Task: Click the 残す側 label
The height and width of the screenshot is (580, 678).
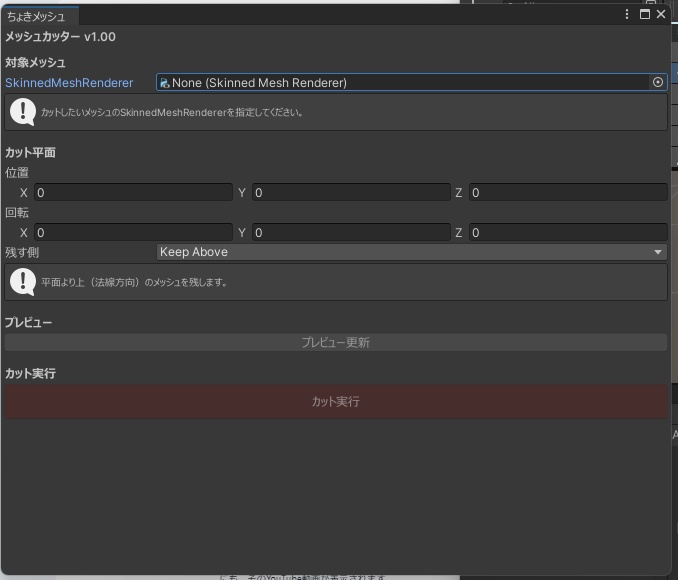Action: (22, 252)
